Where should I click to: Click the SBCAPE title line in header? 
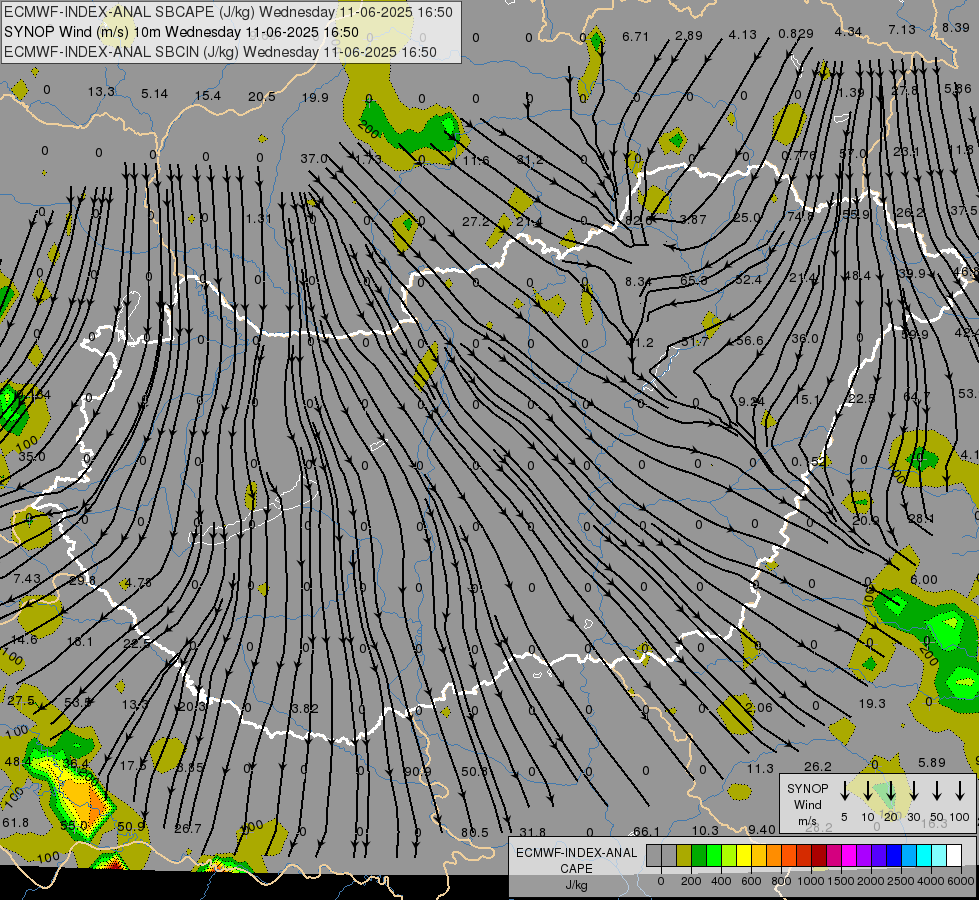click(x=228, y=12)
